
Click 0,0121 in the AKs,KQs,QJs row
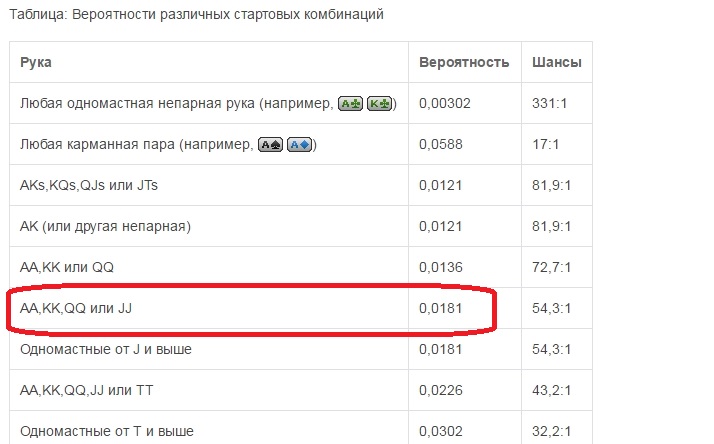(x=440, y=185)
